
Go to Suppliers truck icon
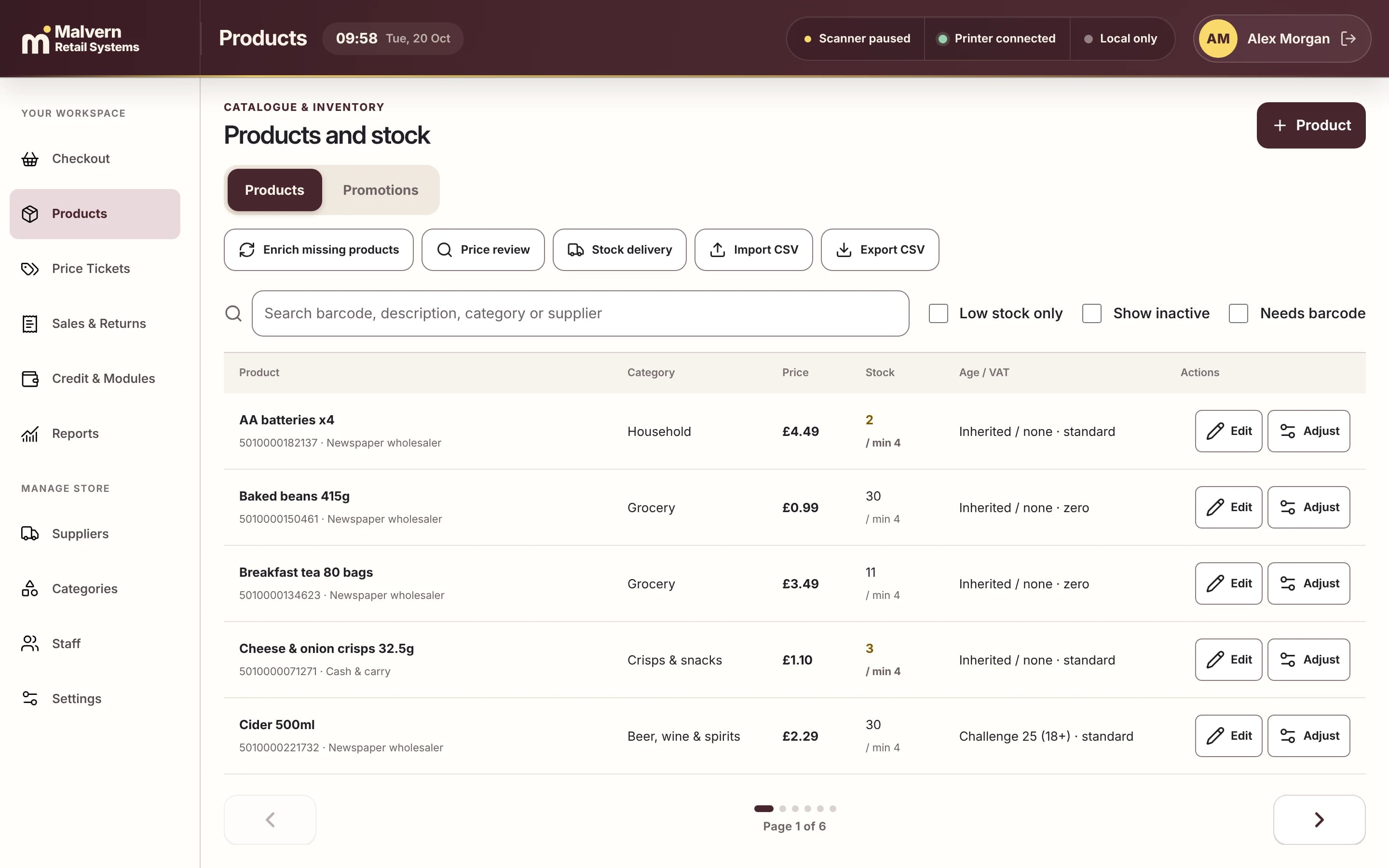tap(30, 534)
